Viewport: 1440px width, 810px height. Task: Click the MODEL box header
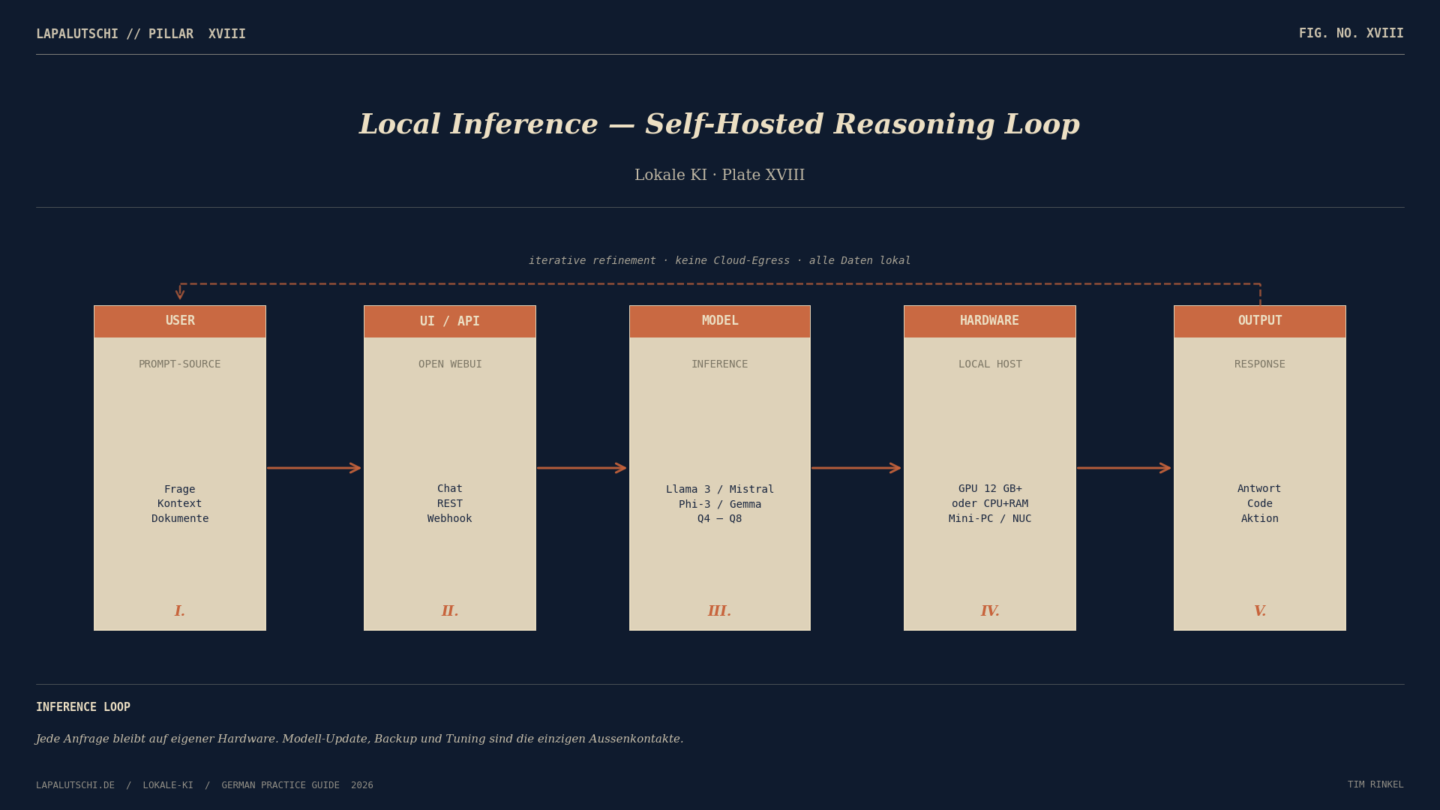tap(720, 321)
